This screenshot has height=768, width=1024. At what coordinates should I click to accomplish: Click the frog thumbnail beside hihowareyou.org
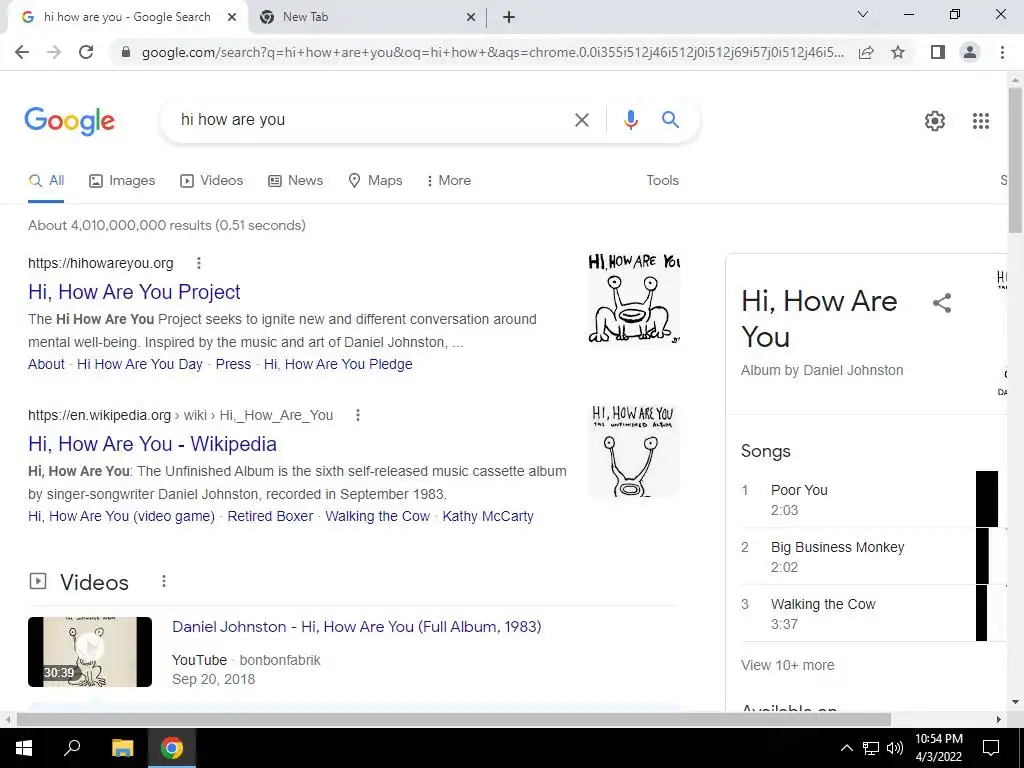(634, 299)
